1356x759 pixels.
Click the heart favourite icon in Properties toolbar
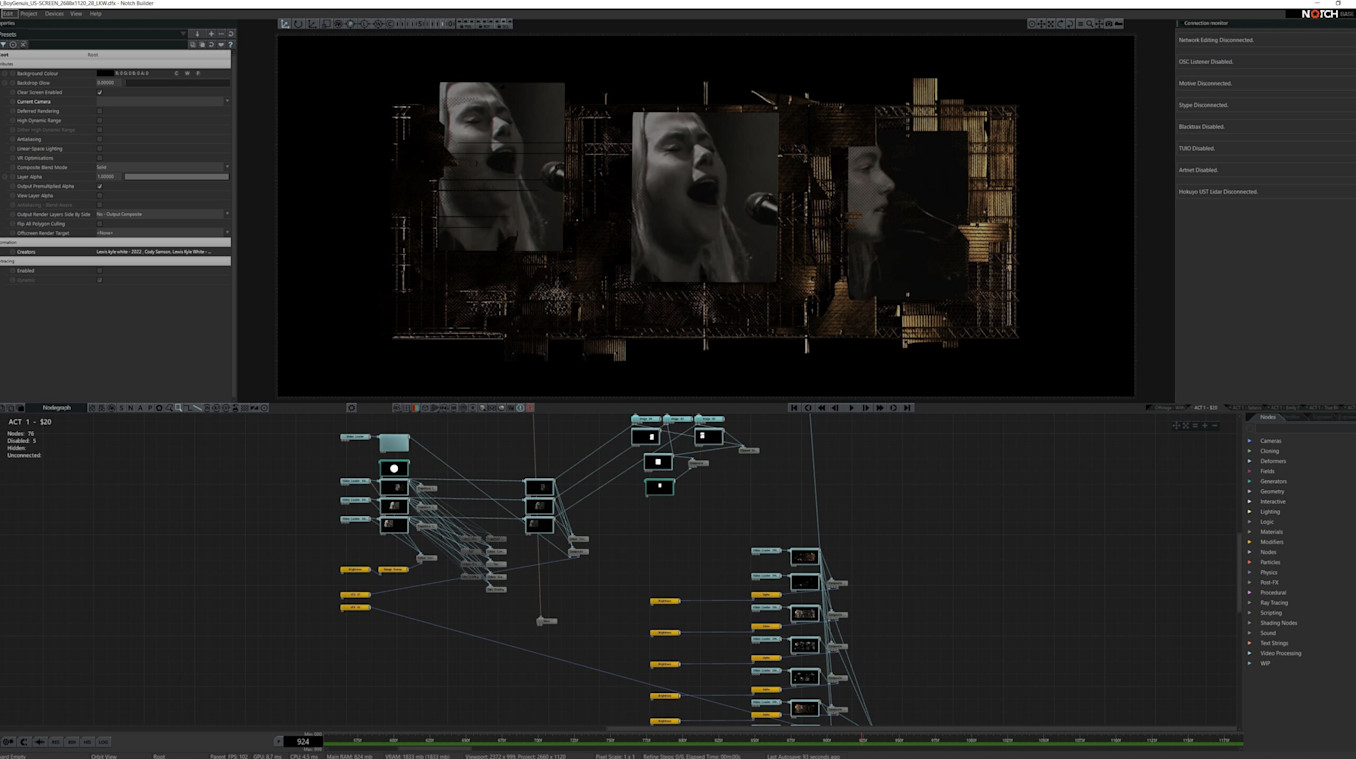point(223,44)
